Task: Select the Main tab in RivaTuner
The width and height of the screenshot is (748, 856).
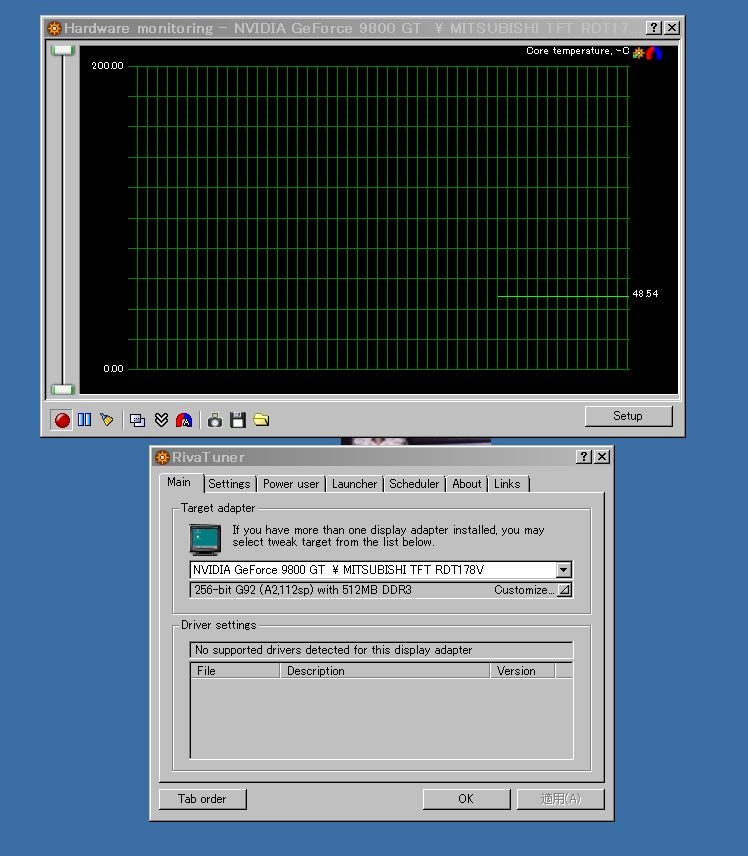Action: [179, 482]
